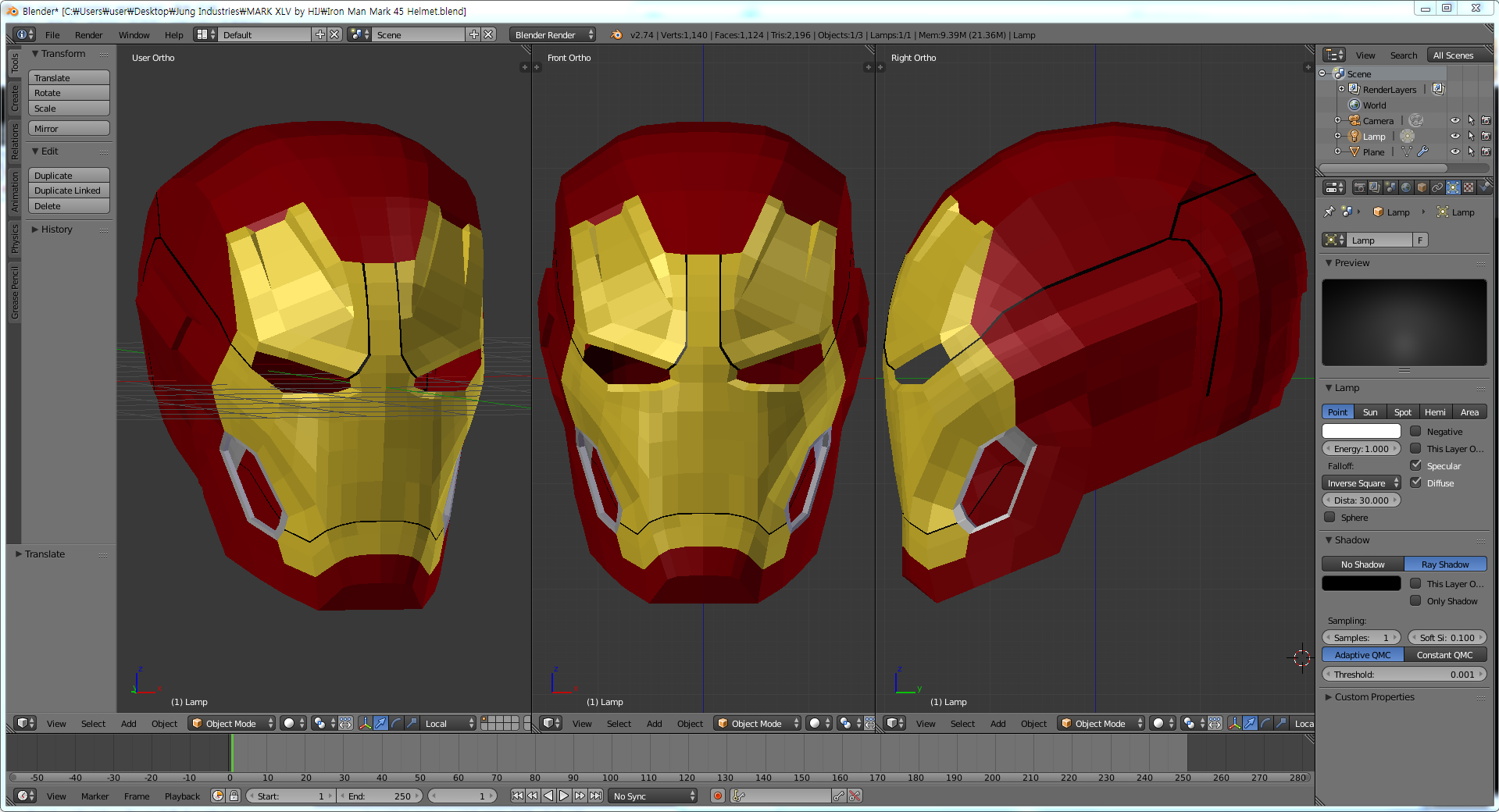
Task: Click the Plane wrench modifier icon in outliner
Action: [1422, 151]
